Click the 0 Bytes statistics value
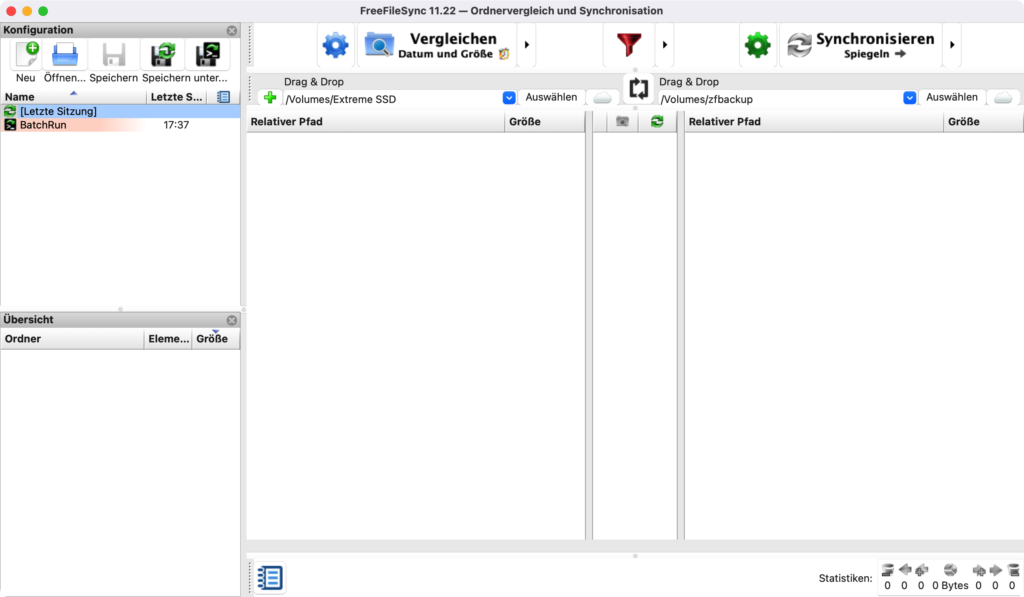 pyautogui.click(x=950, y=585)
